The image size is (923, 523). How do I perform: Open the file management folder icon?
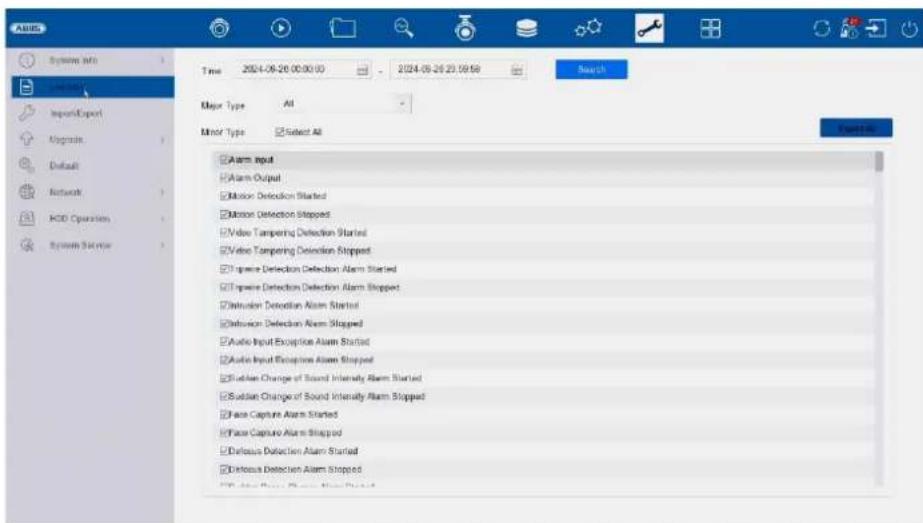click(x=343, y=28)
